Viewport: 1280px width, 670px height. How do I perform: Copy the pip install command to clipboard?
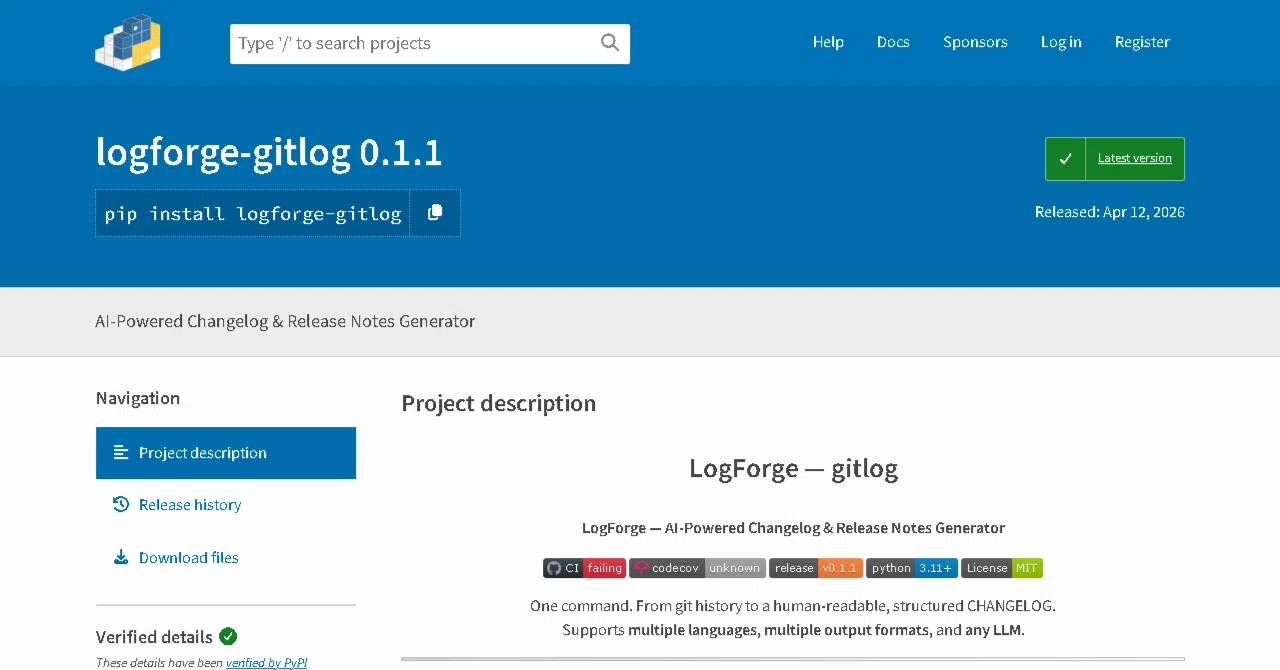(435, 213)
